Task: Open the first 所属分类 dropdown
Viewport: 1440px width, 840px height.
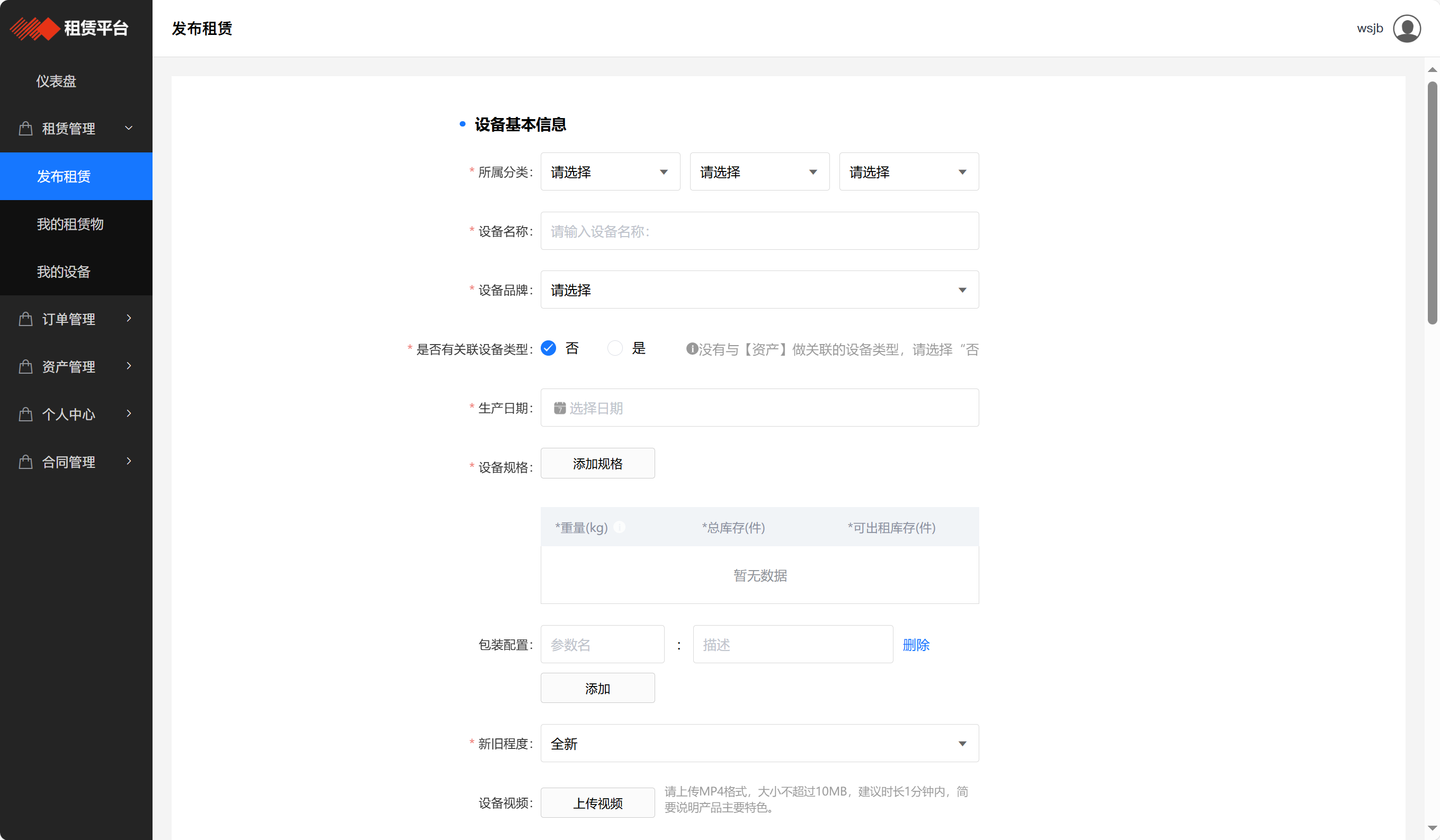Action: pos(610,172)
